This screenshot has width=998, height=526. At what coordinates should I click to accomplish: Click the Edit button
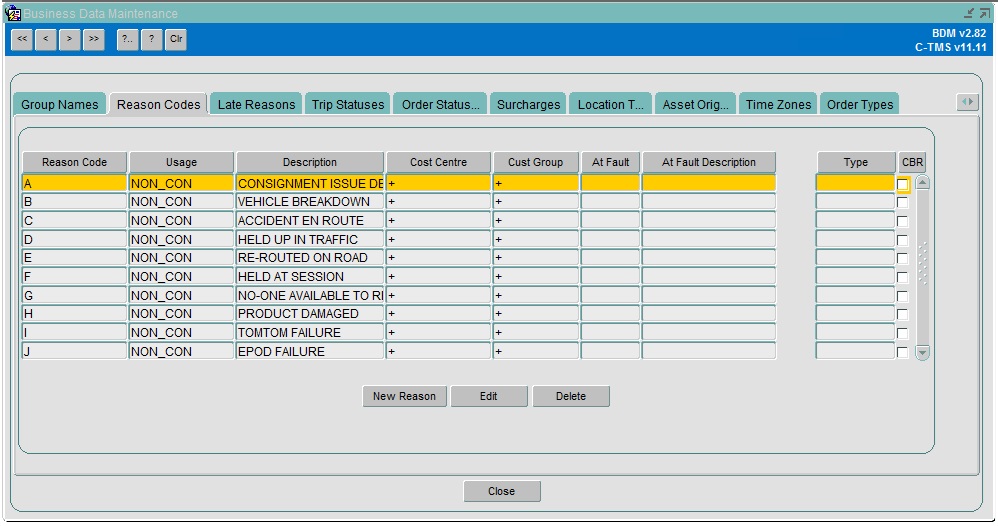489,396
